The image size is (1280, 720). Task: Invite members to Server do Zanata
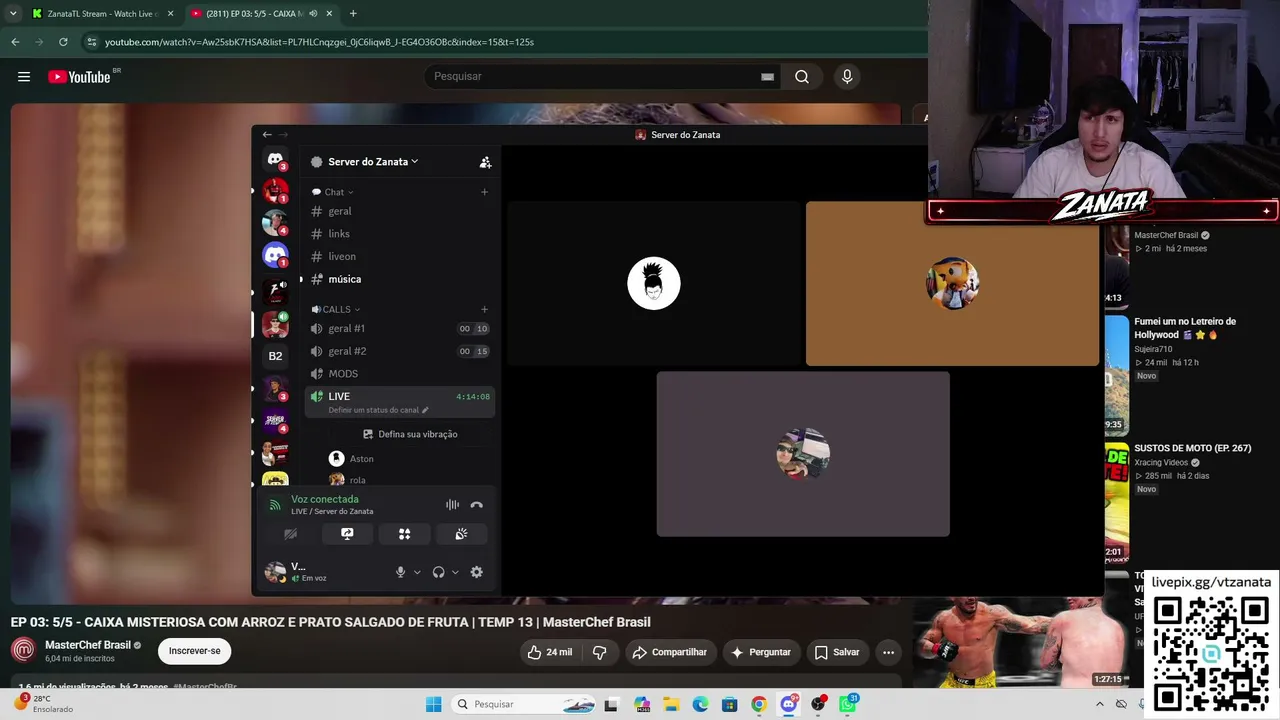(485, 162)
